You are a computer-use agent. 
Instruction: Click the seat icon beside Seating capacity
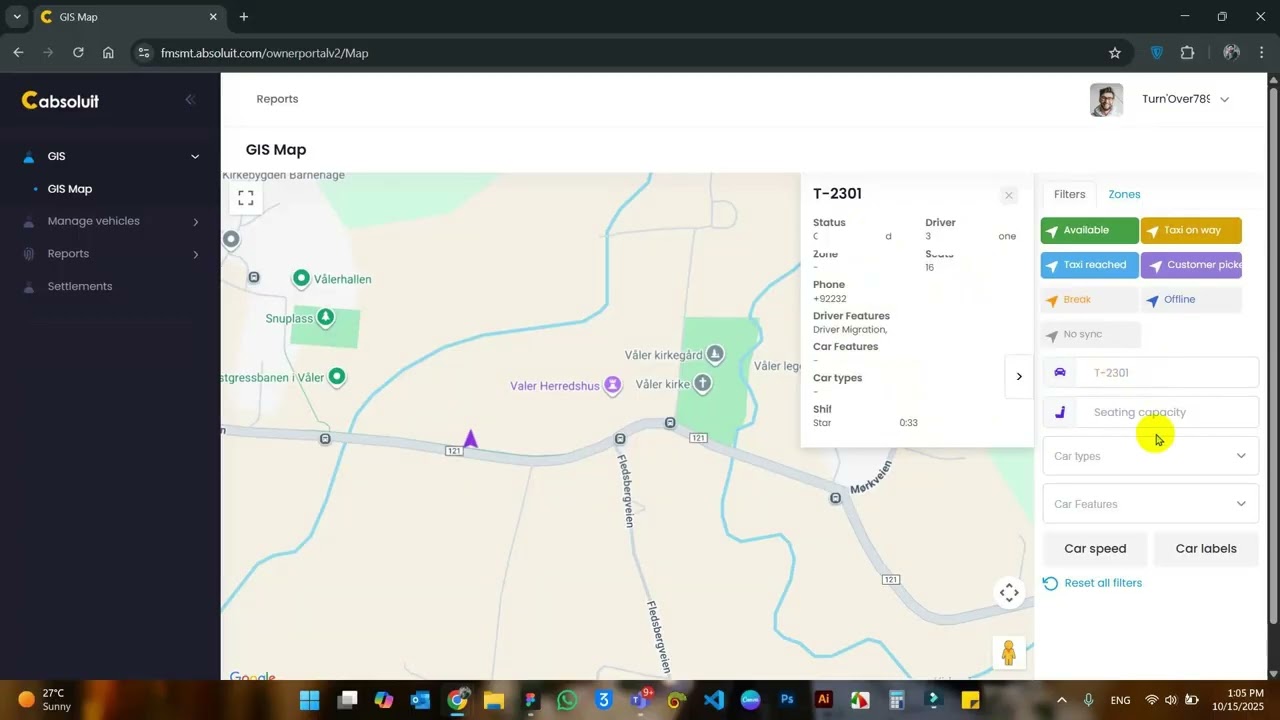point(1060,412)
